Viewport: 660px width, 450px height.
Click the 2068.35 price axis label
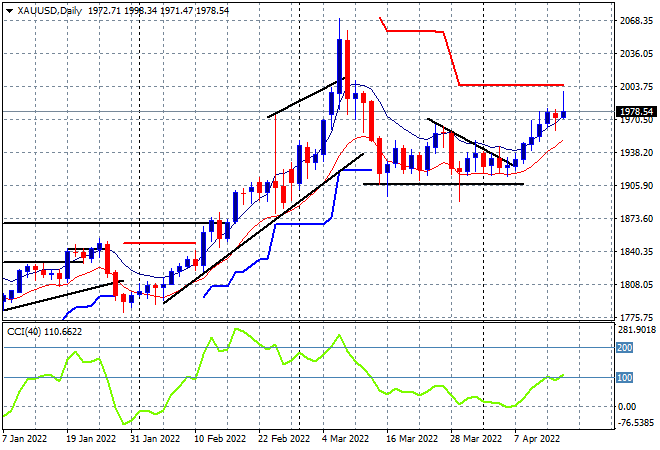pyautogui.click(x=636, y=20)
